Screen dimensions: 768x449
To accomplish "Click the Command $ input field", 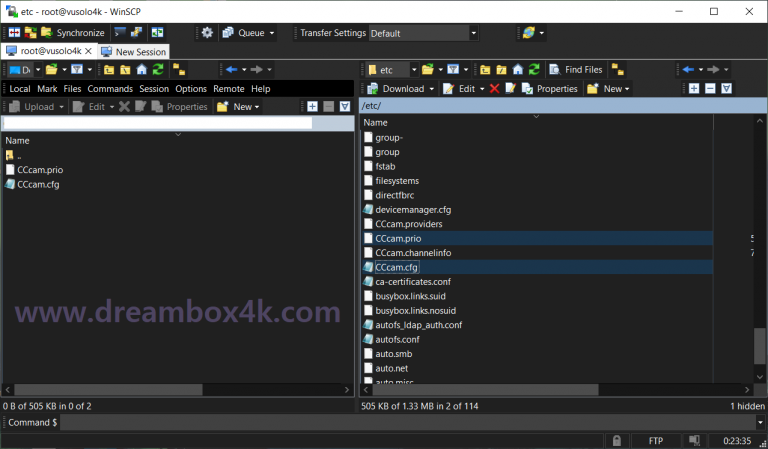I will point(408,423).
